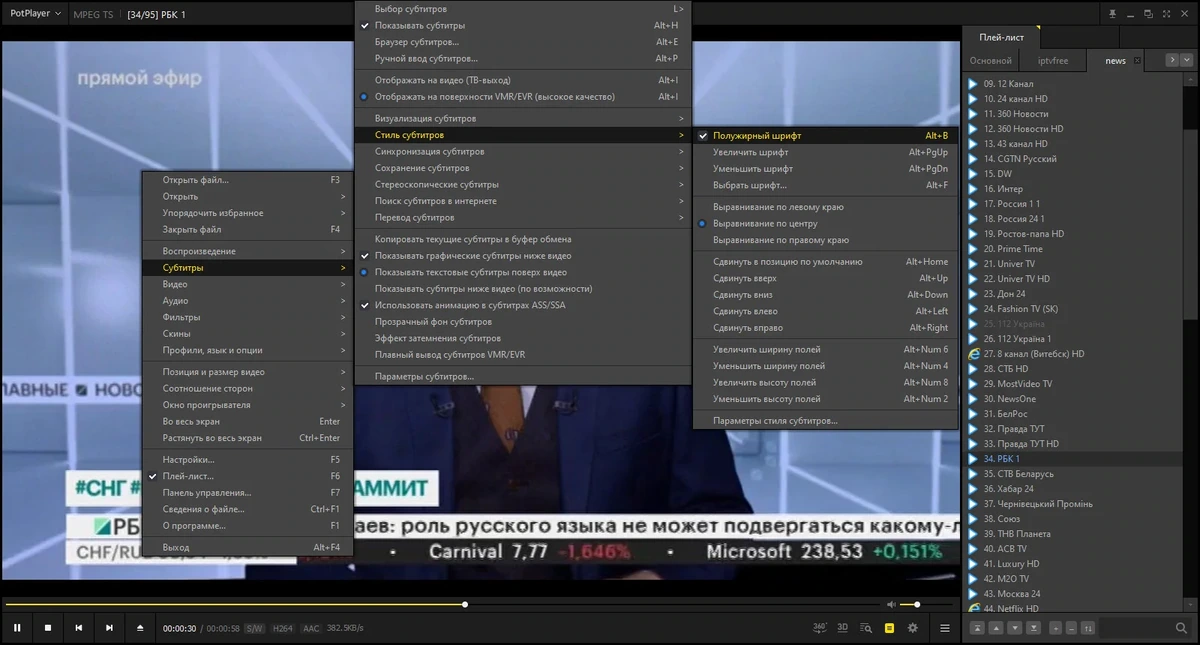The image size is (1200, 645).
Task: Pause playback with the pause button
Action: [x=17, y=628]
